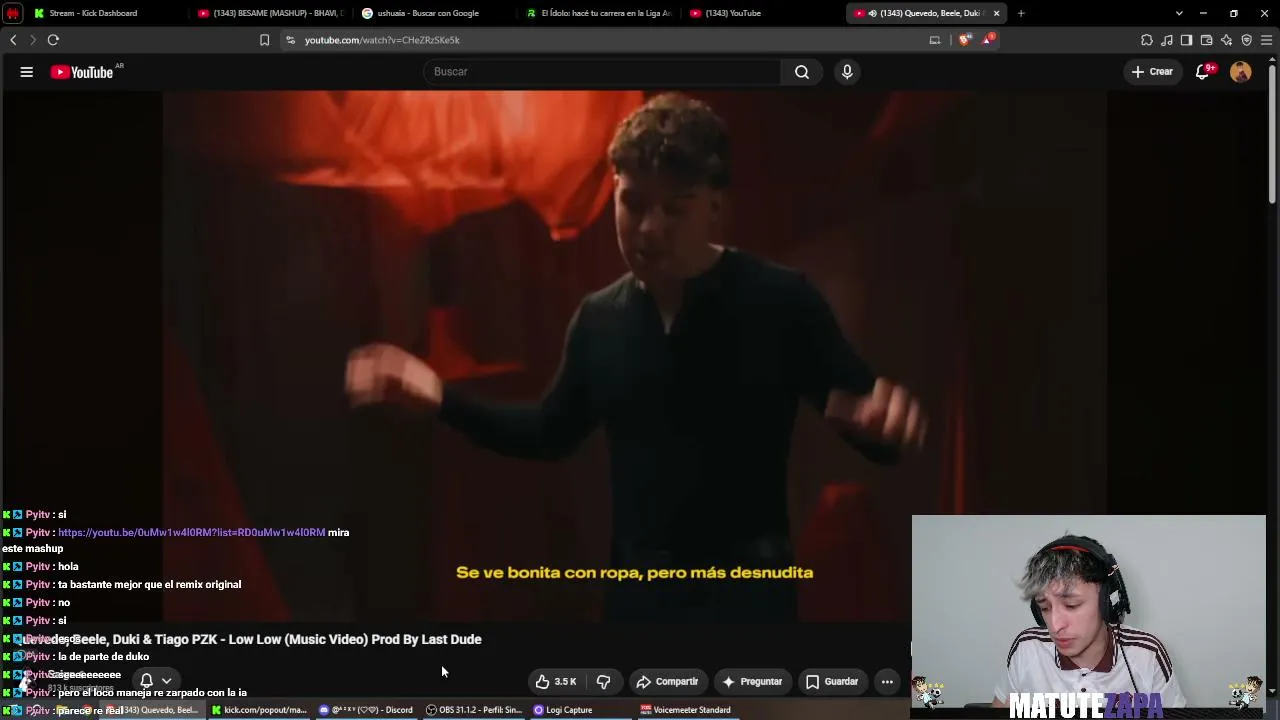Go back to the previous page
Viewport: 1280px width, 720px height.
[13, 40]
